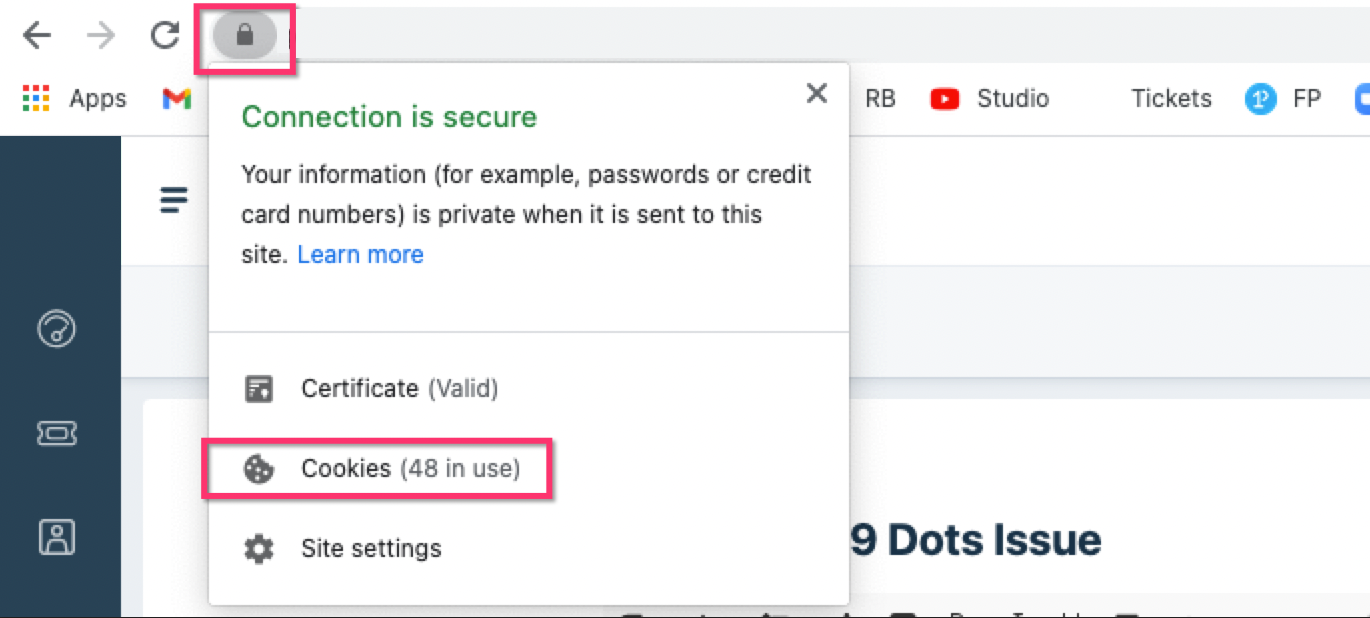Click the FP bookmark icon
The image size is (1370, 618).
(1260, 98)
